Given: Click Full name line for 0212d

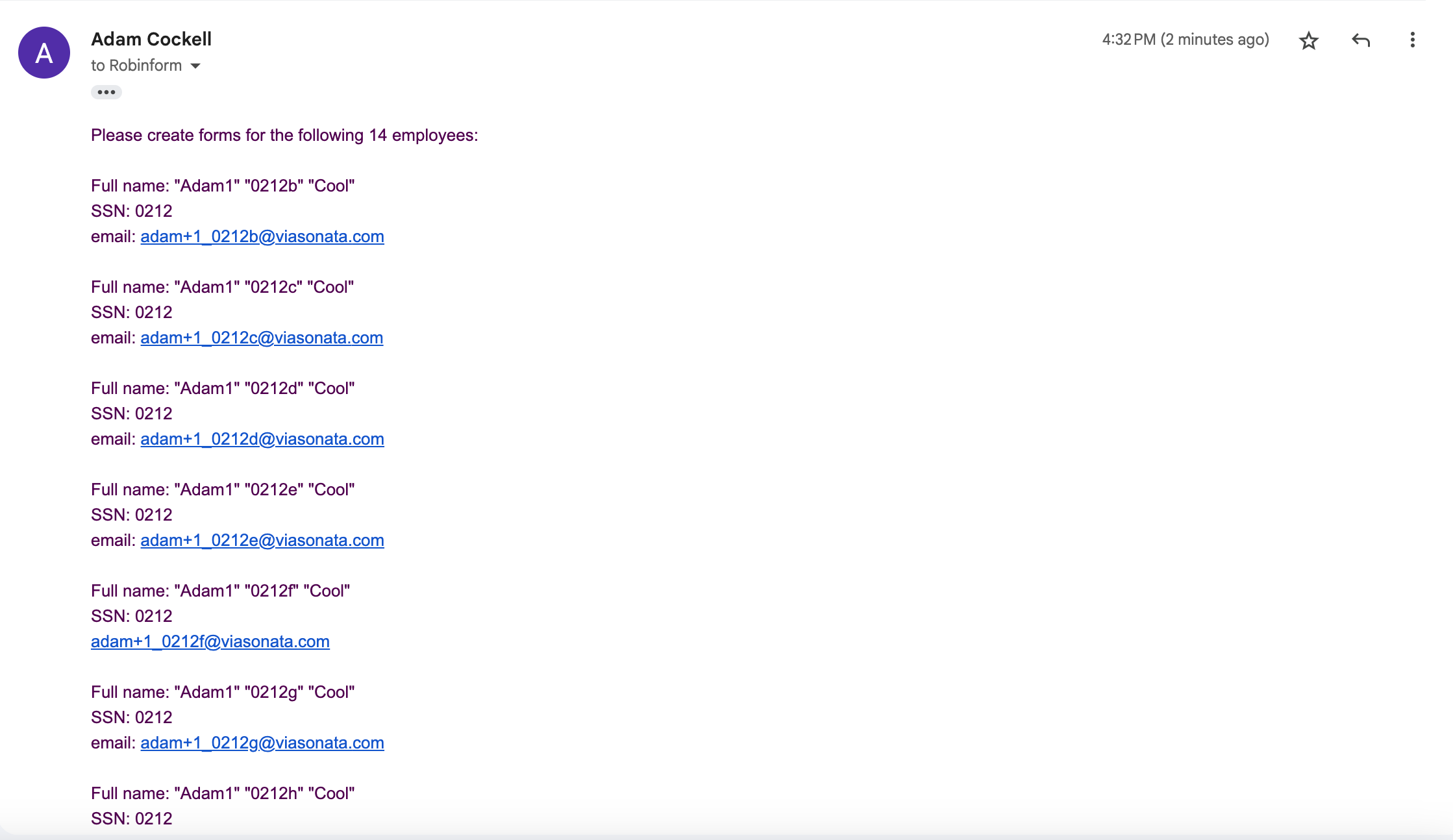Looking at the screenshot, I should (x=223, y=388).
